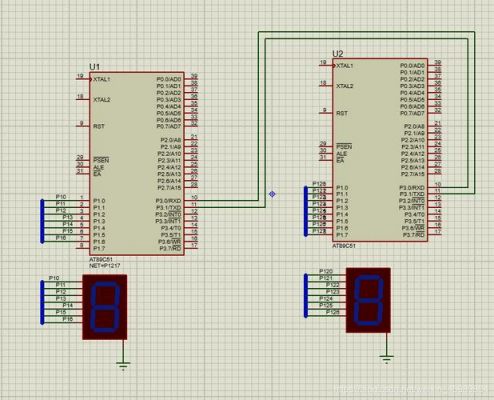494x400 pixels.
Task: Select the blue bus next to U1 port P1
Action: coord(42,221)
